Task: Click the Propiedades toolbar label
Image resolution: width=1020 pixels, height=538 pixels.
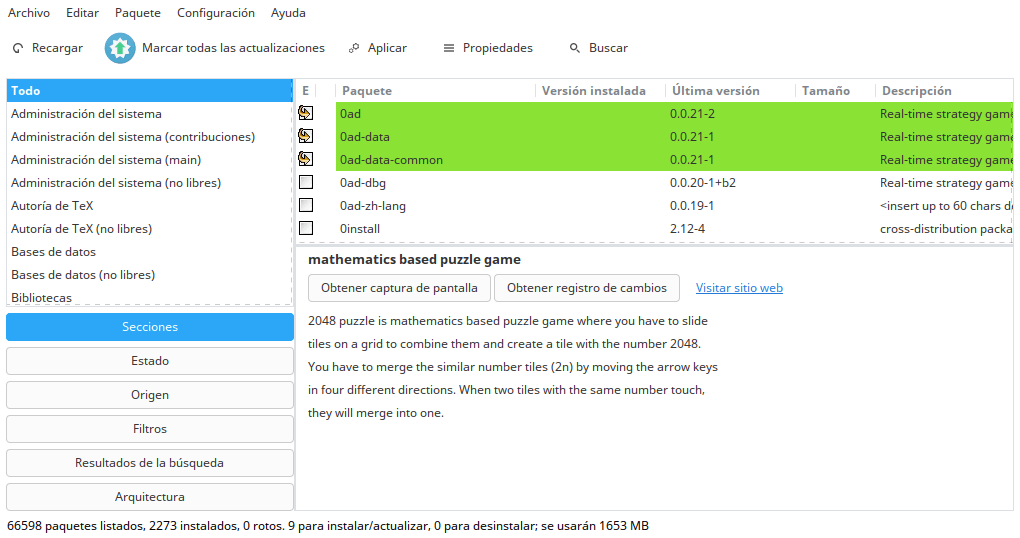Action: click(x=498, y=48)
